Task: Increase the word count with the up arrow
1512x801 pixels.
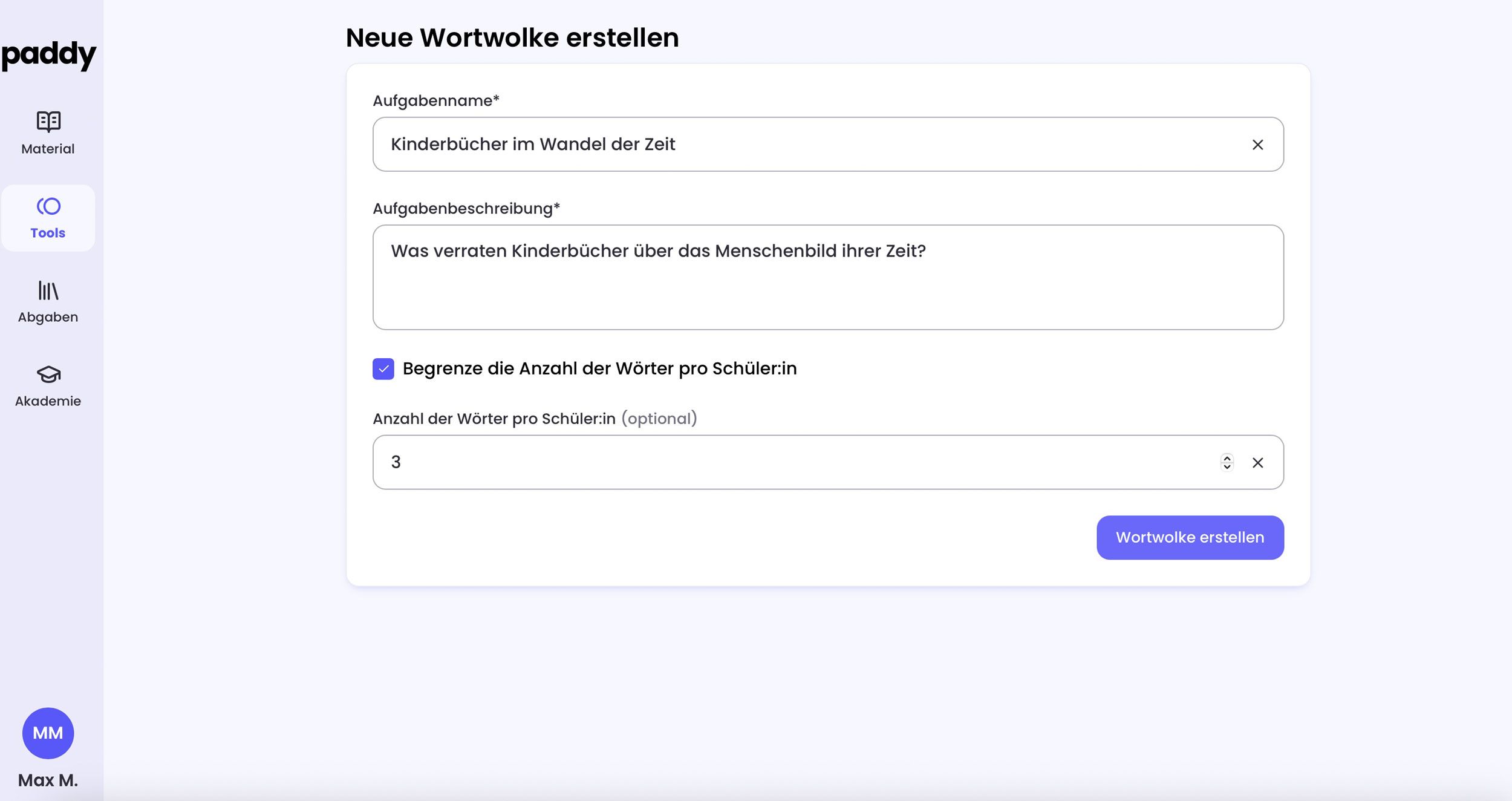Action: 1227,458
